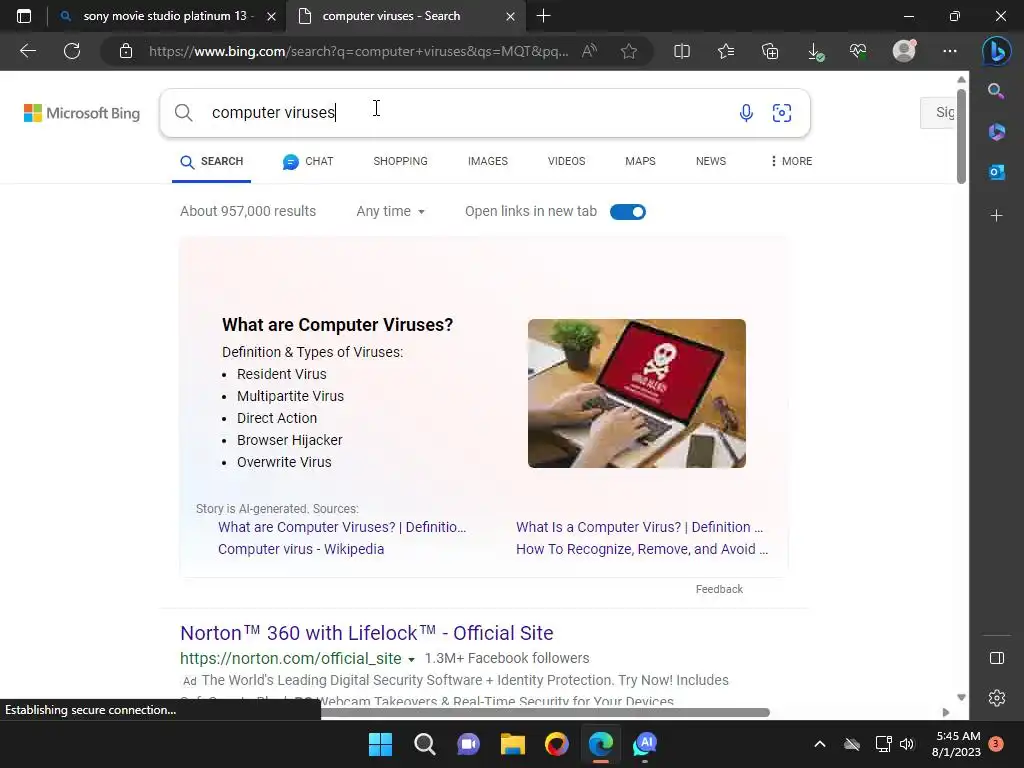Open the clock showing 5:45 AM

coord(957,744)
